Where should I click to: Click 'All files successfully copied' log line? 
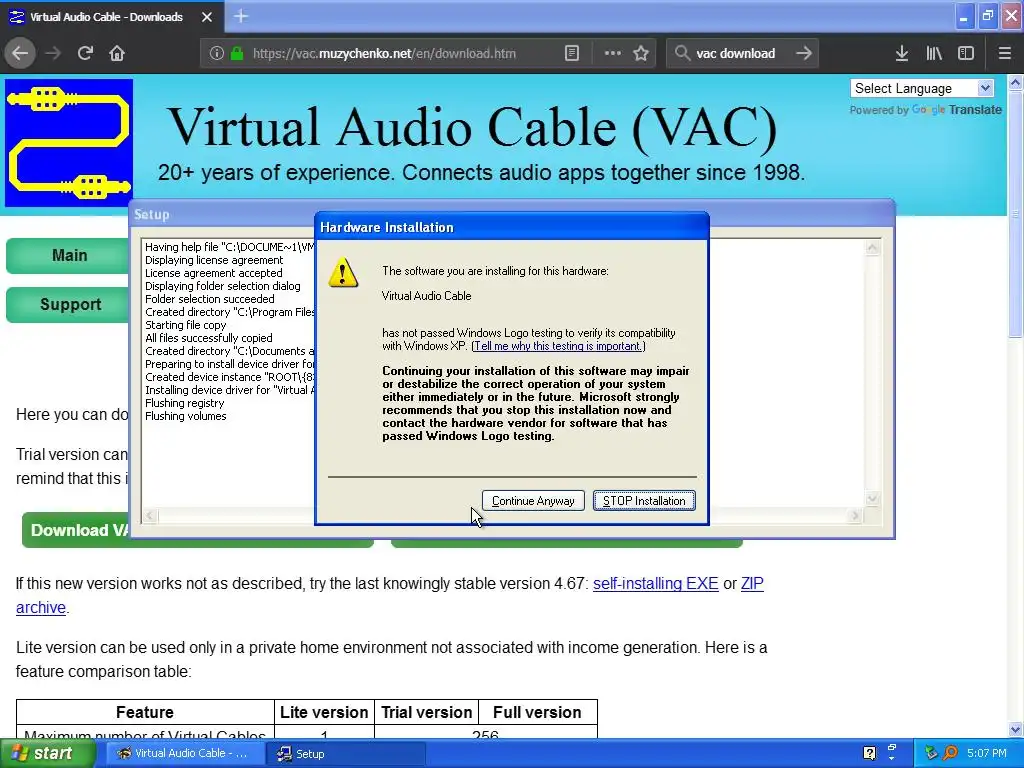(208, 338)
